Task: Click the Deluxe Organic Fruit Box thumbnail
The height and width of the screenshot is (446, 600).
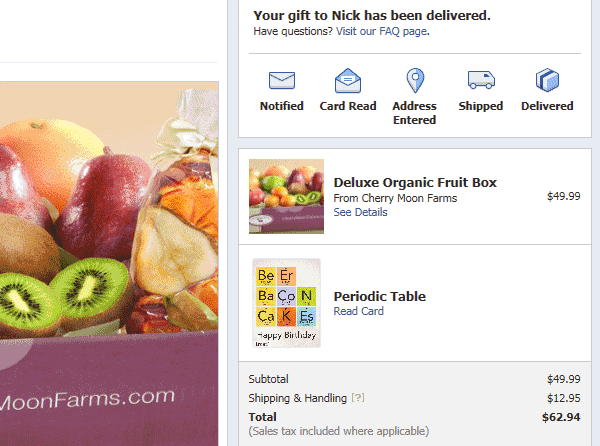Action: point(286,196)
